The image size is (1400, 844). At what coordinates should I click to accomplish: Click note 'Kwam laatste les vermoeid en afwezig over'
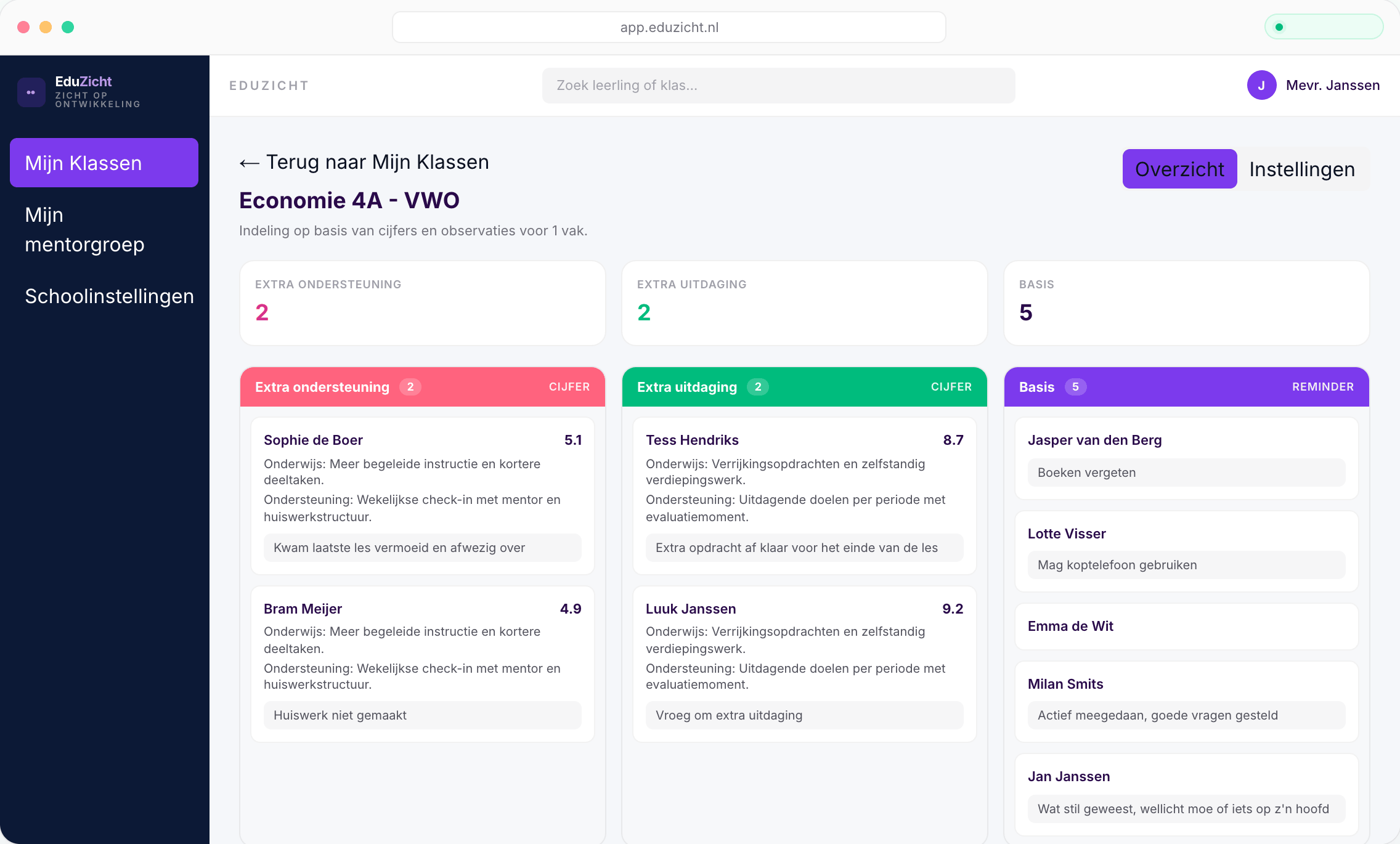[x=423, y=548]
